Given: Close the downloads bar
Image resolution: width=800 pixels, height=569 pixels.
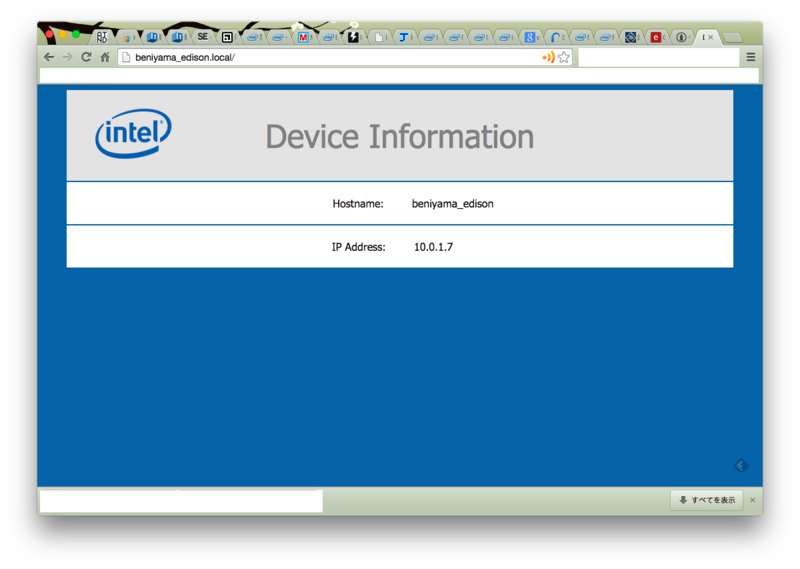Looking at the screenshot, I should coord(753,500).
